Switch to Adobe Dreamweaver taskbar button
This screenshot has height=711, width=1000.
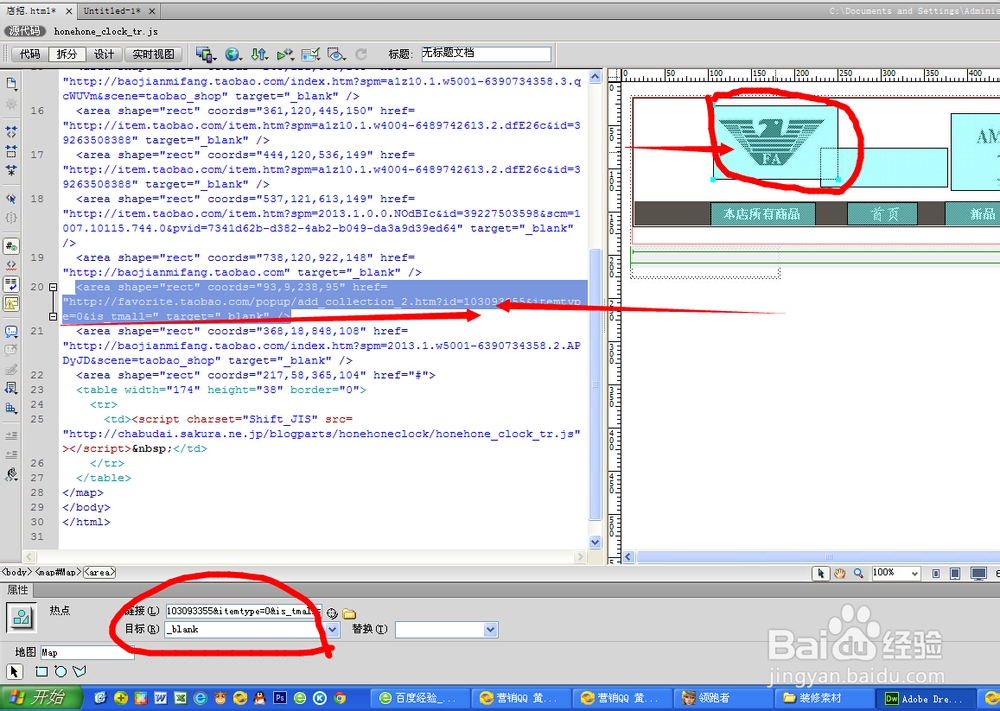926,698
